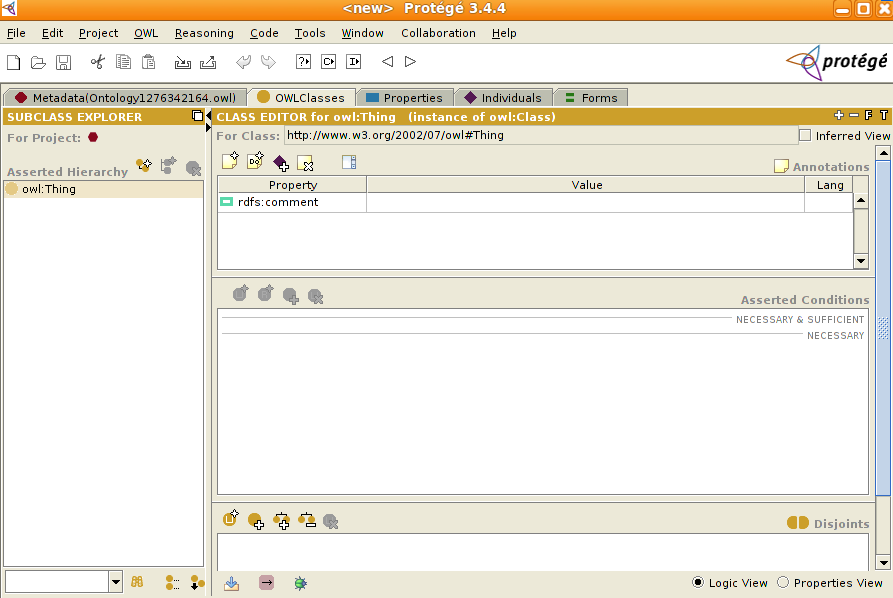This screenshot has height=598, width=893.
Task: Add all siblings to disjoints icon
Action: click(x=281, y=521)
